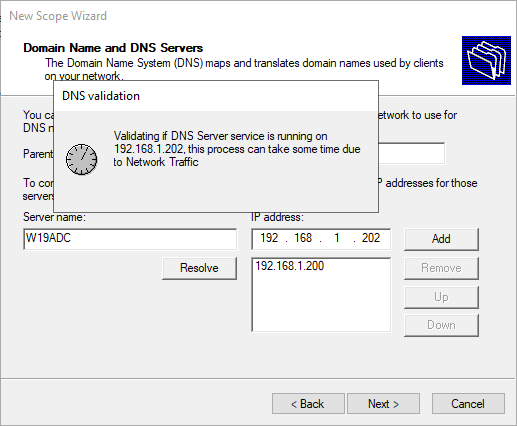Select 192.168.1.200 in the DNS server list
Image resolution: width=517 pixels, height=426 pixels.
289,266
